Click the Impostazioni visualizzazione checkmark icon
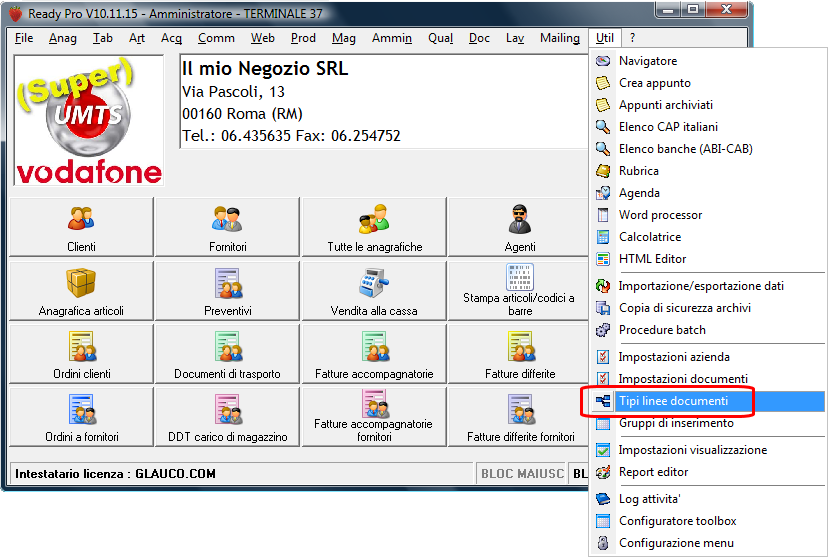This screenshot has height=557, width=828. pos(603,450)
